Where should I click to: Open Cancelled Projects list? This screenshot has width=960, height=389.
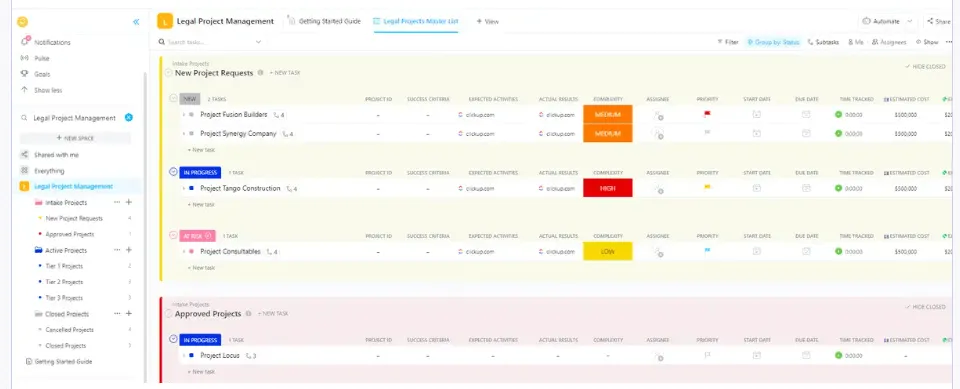(70, 330)
